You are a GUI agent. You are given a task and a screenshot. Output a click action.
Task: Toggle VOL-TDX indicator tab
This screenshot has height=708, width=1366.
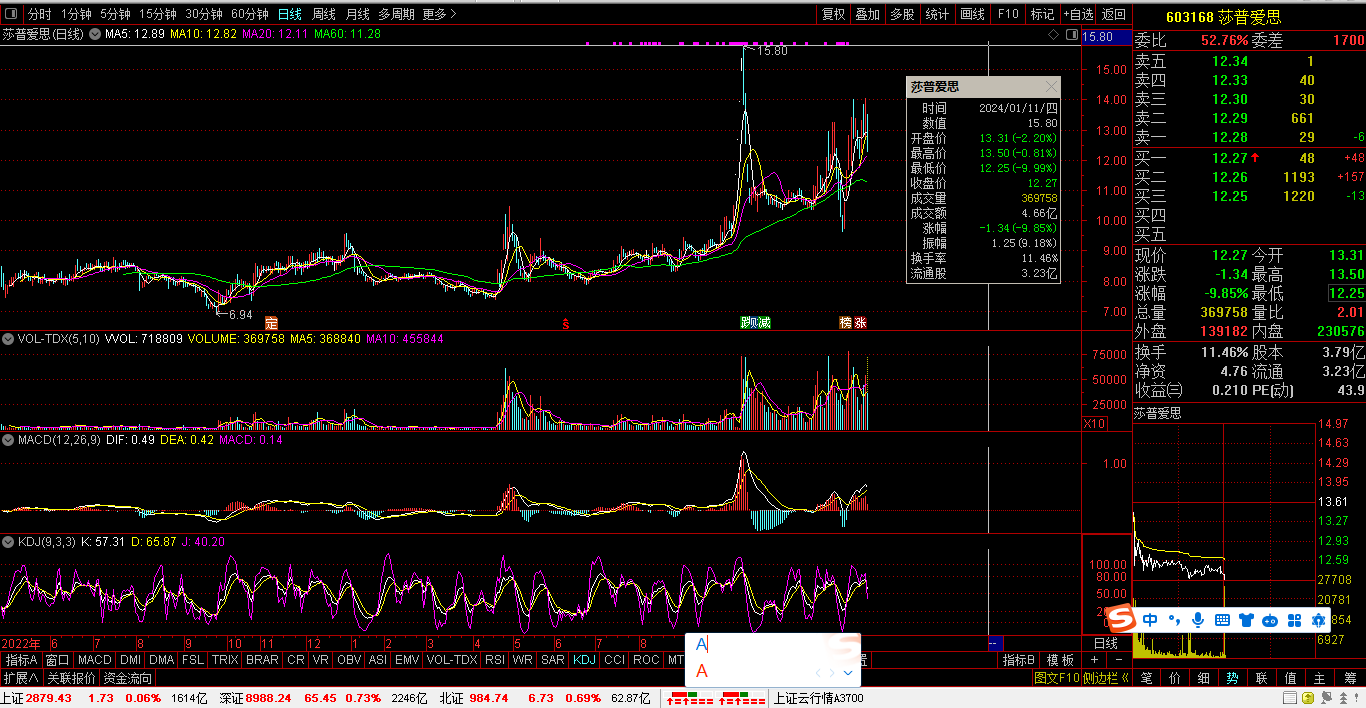click(452, 660)
